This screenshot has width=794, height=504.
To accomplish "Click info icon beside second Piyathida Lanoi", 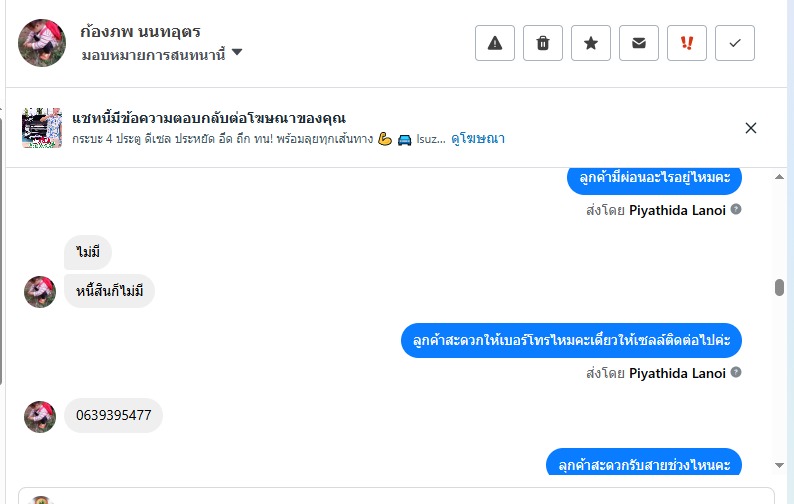I will tap(736, 373).
